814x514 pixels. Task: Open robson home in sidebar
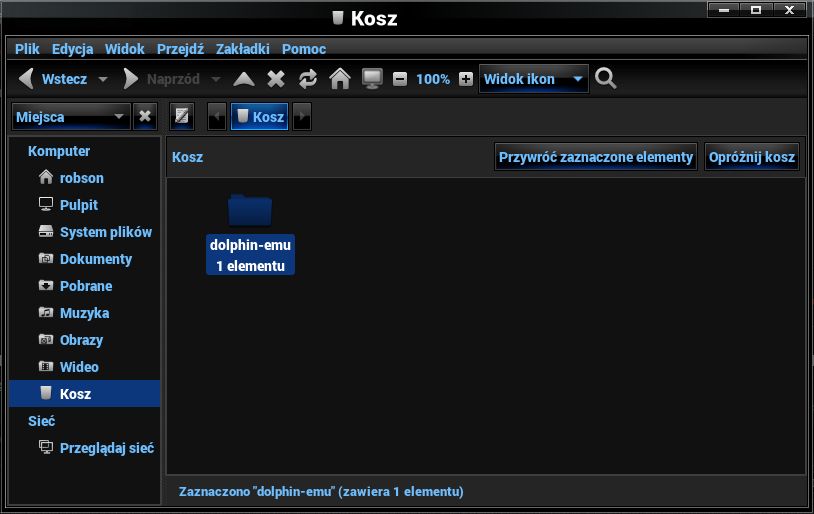[84, 178]
